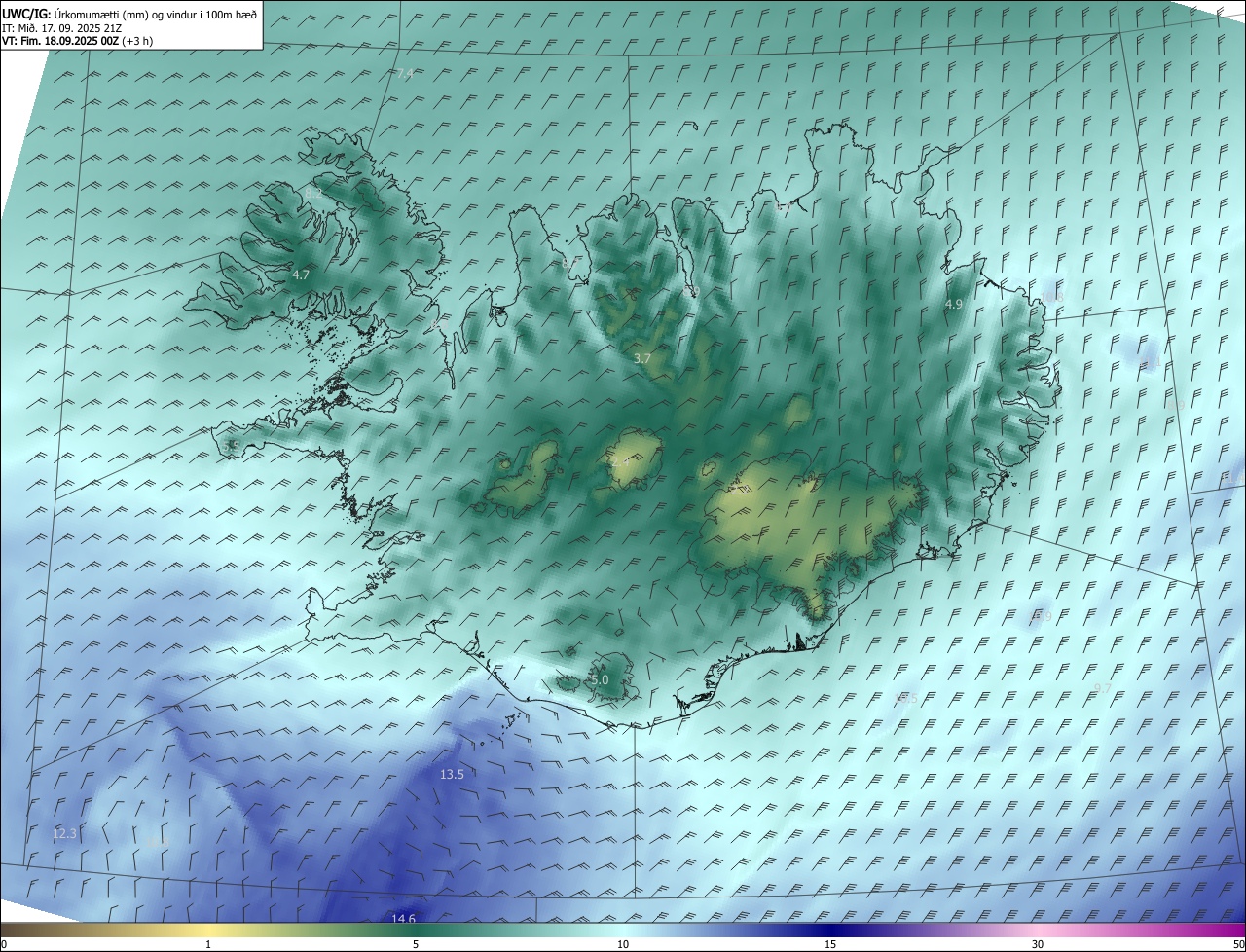Click the 30 tick on the color scale
The height and width of the screenshot is (952, 1246).
[x=1038, y=944]
